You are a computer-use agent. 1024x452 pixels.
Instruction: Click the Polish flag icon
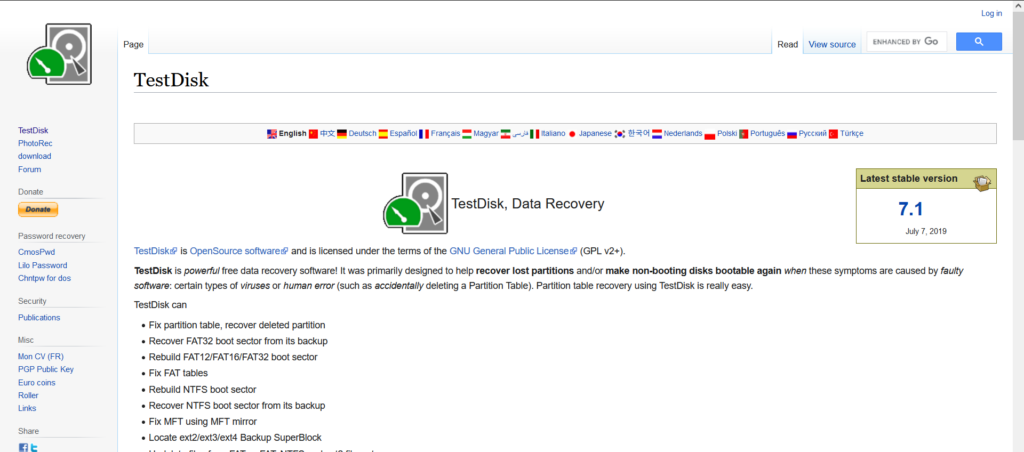pyautogui.click(x=710, y=134)
